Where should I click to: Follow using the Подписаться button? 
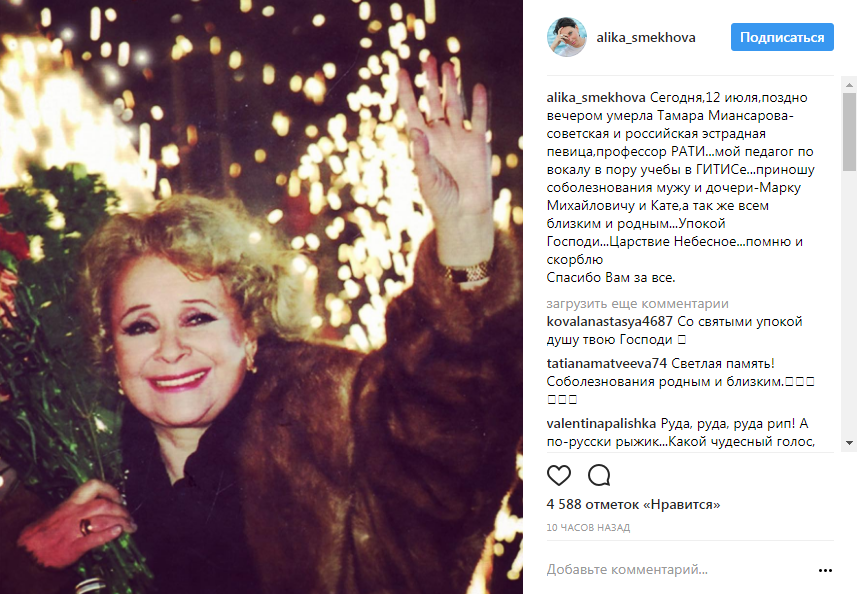pos(782,37)
